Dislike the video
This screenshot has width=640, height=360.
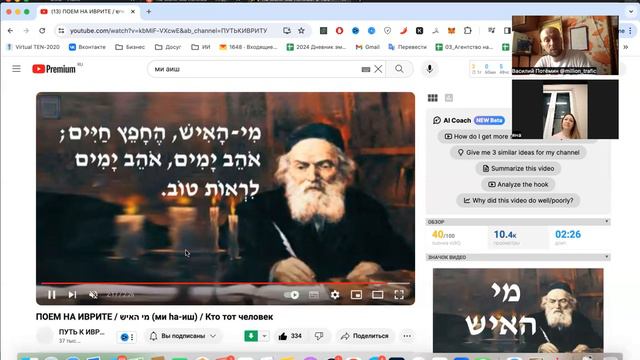click(319, 336)
